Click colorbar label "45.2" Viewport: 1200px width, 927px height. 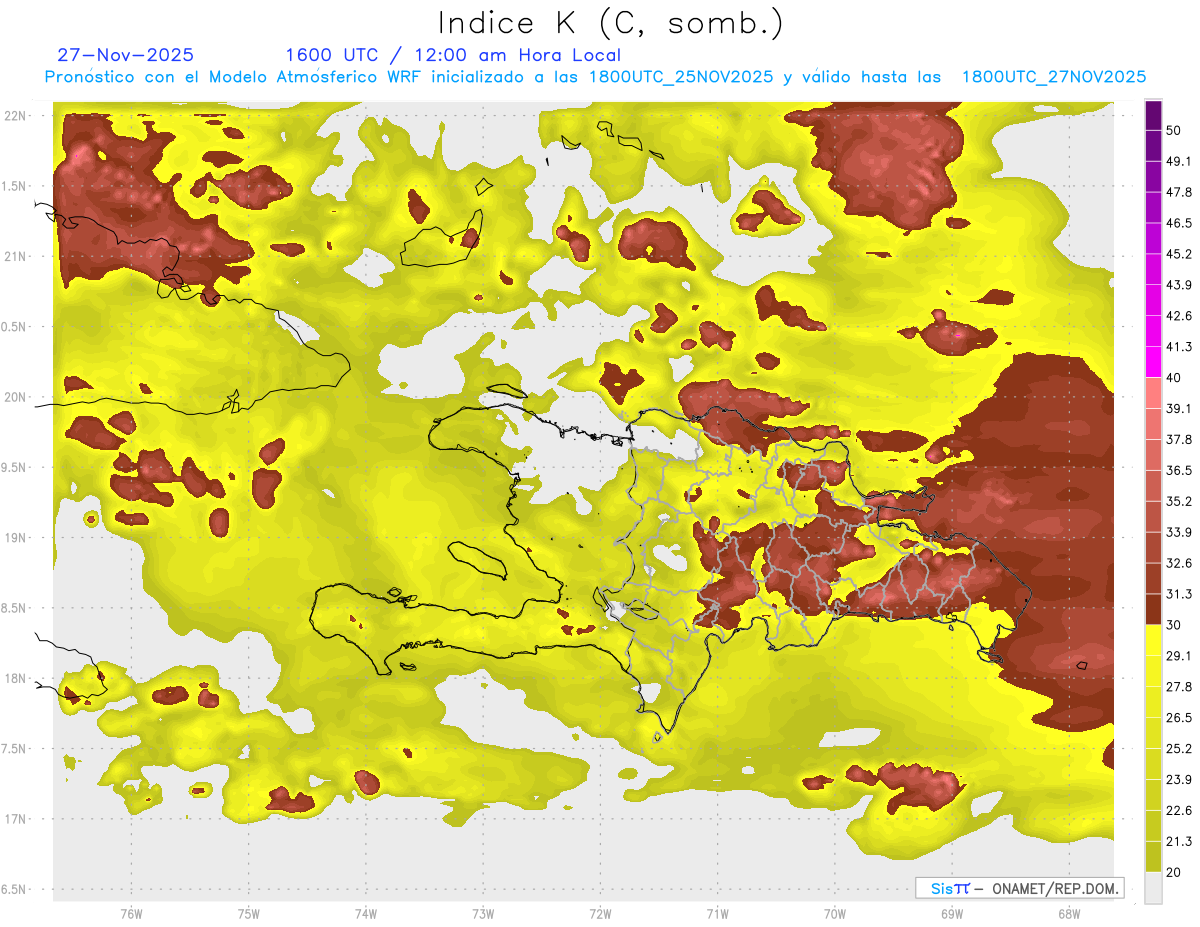click(x=1179, y=254)
